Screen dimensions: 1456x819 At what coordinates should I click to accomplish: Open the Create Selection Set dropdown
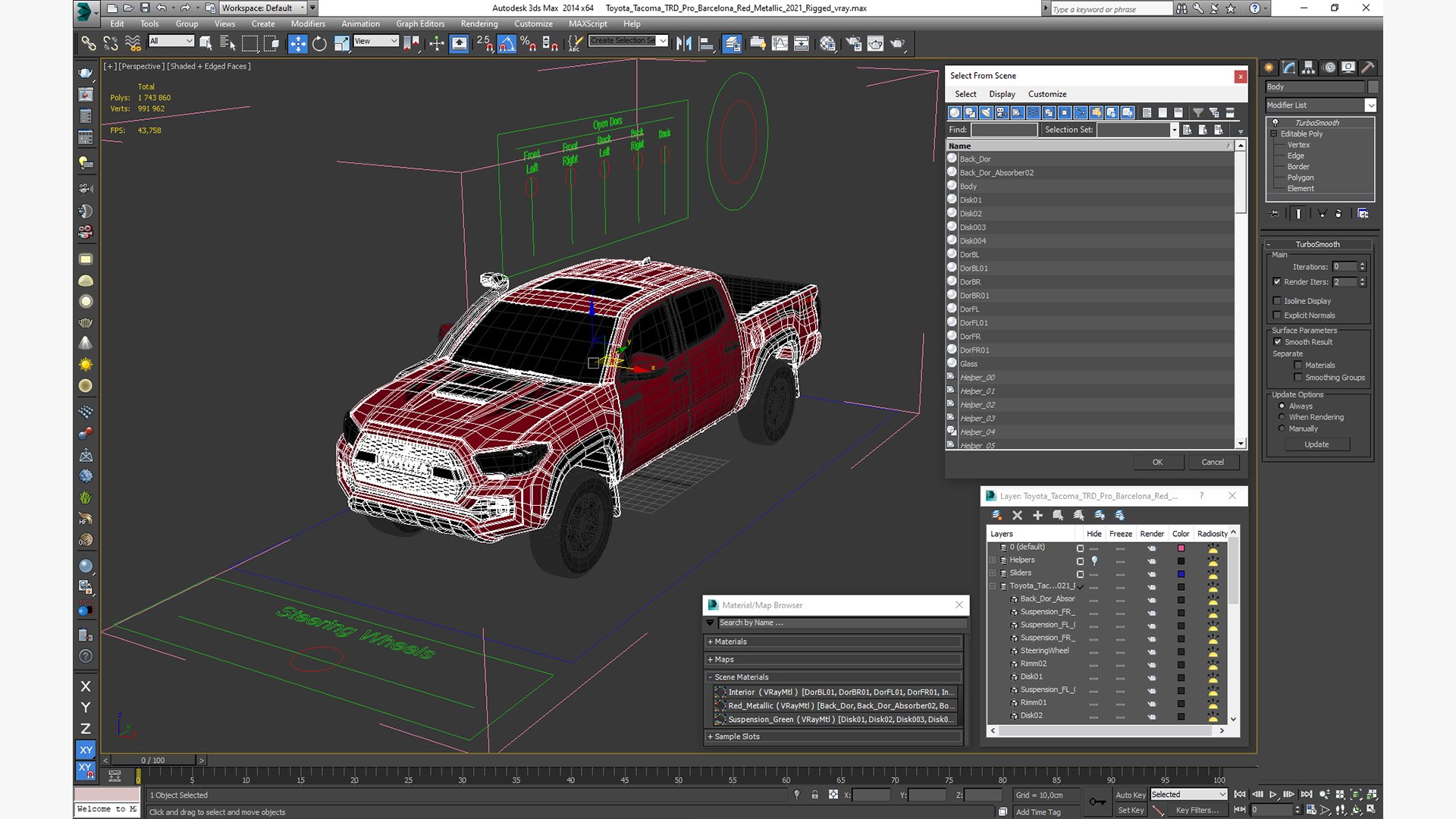[663, 41]
